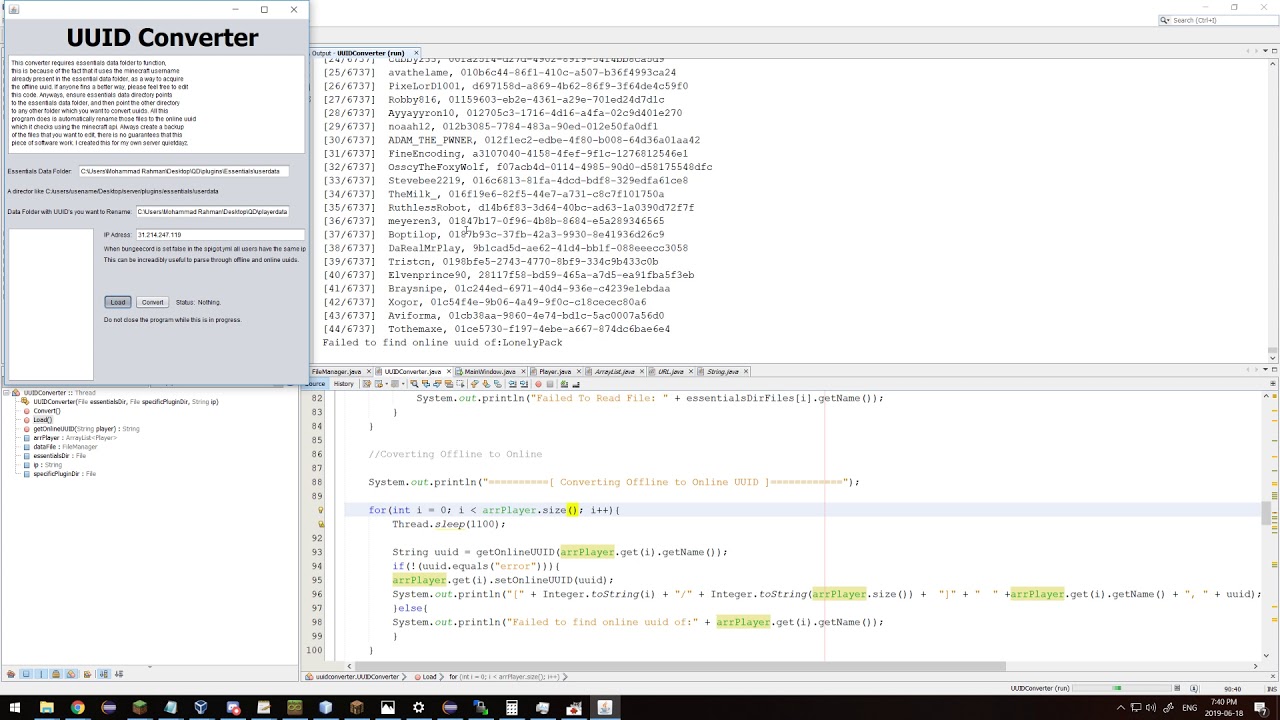Edit the Essentials Data Folder path field
This screenshot has height=720, width=1280.
tap(184, 171)
